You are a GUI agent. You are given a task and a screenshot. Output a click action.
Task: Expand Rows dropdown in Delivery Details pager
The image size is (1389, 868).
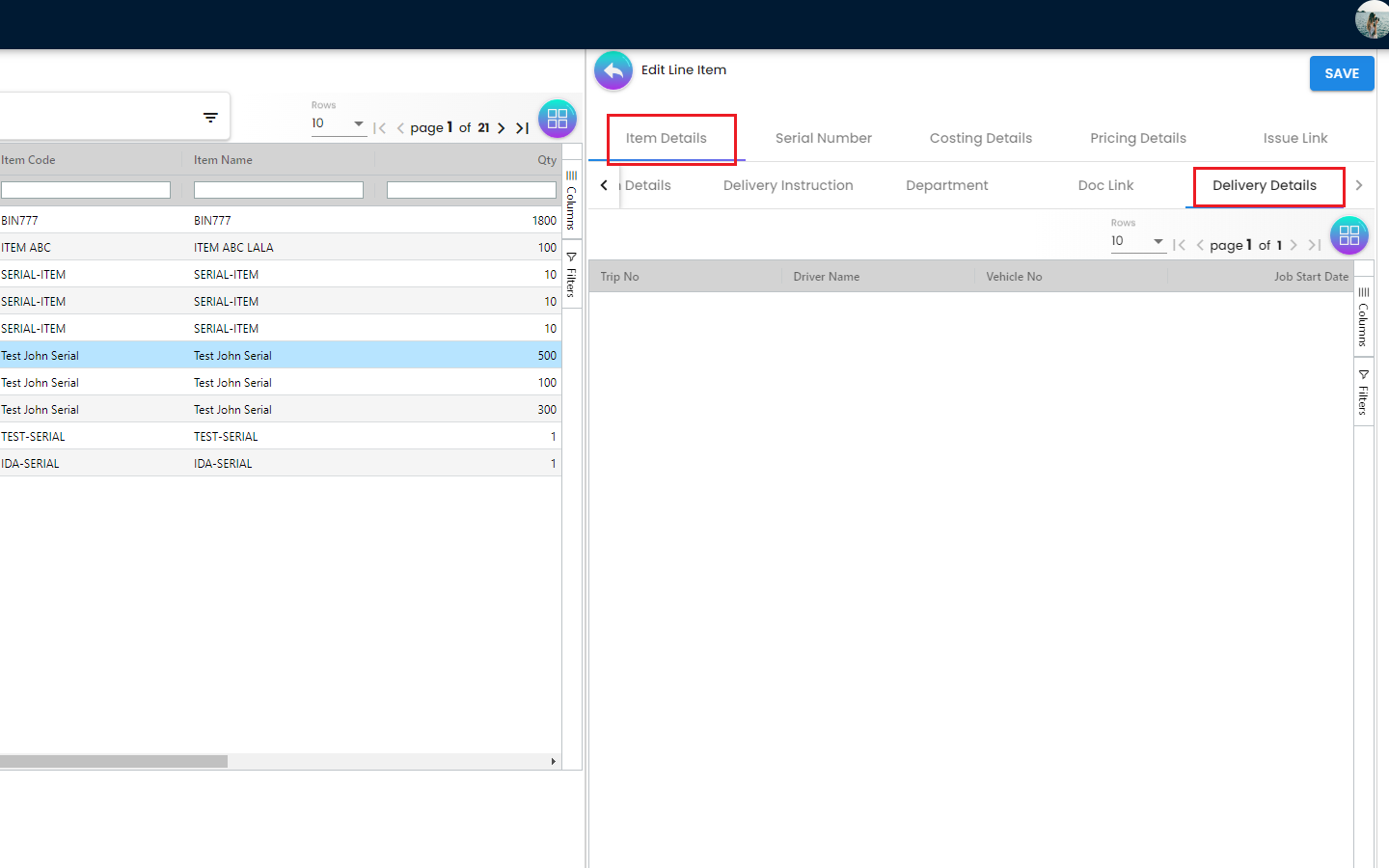[1157, 241]
